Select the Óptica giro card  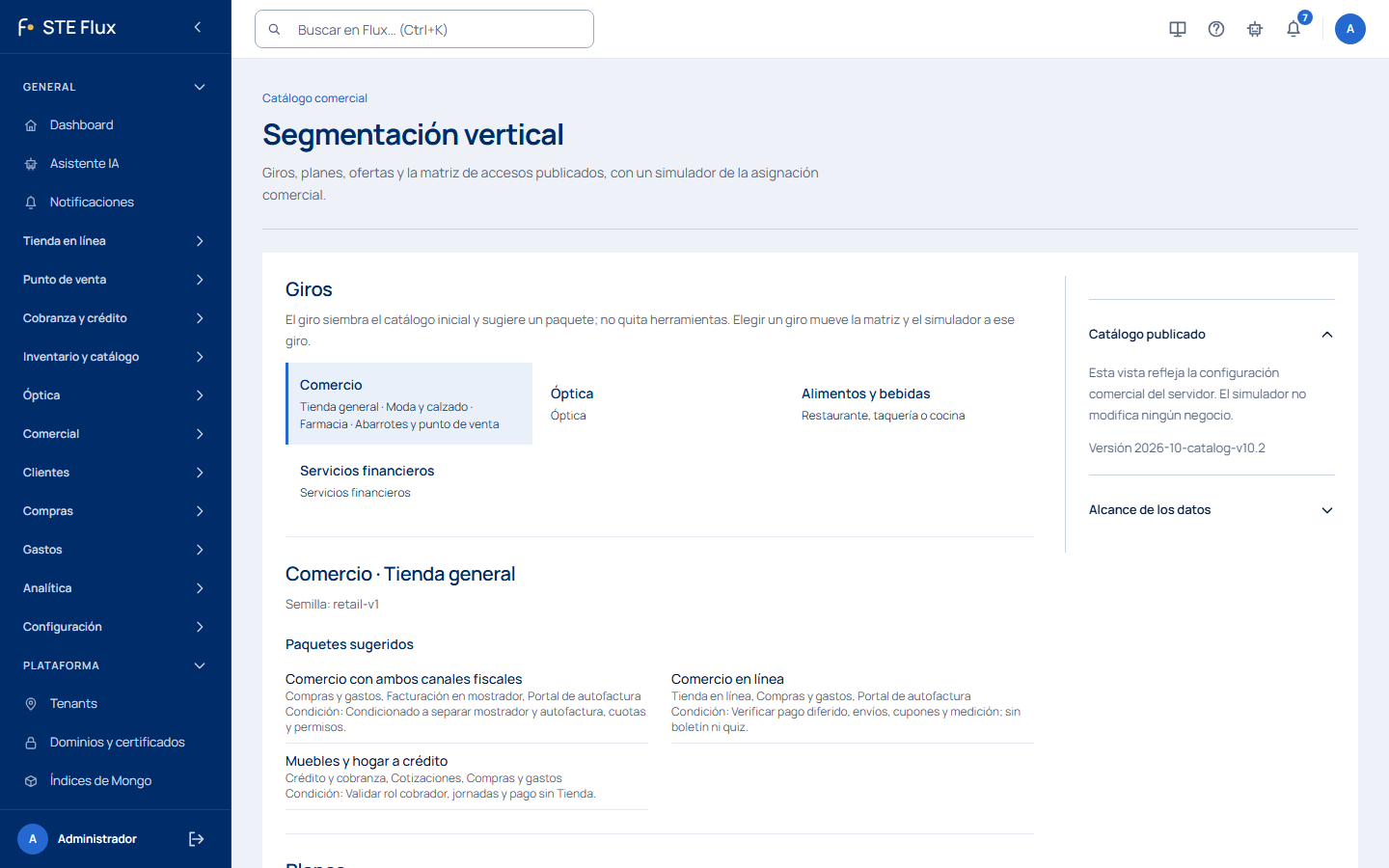(658, 404)
